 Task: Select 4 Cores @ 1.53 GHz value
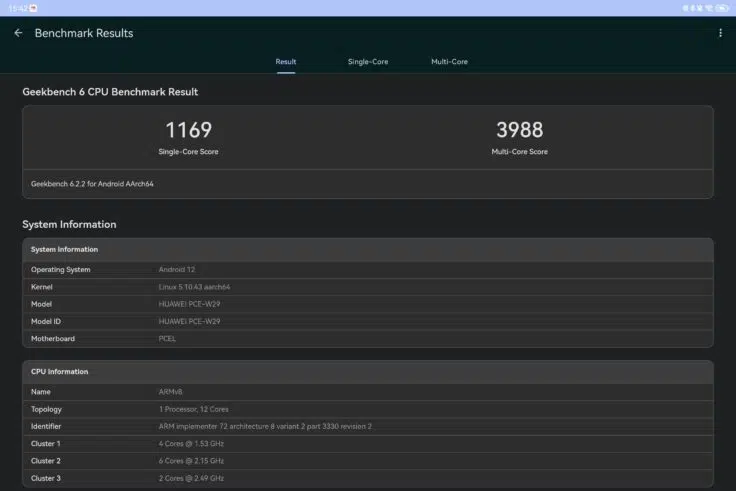click(191, 444)
